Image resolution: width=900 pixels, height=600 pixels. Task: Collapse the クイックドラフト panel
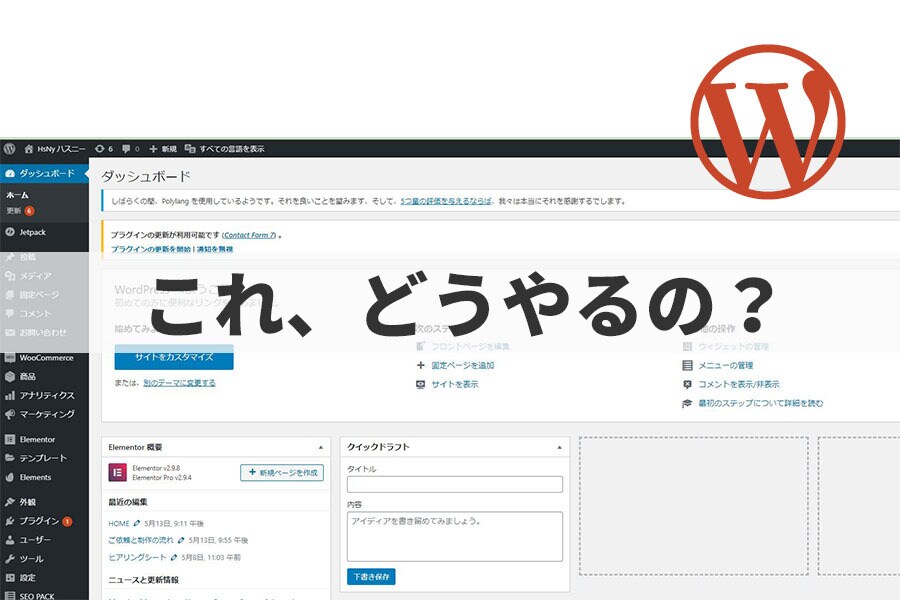560,447
